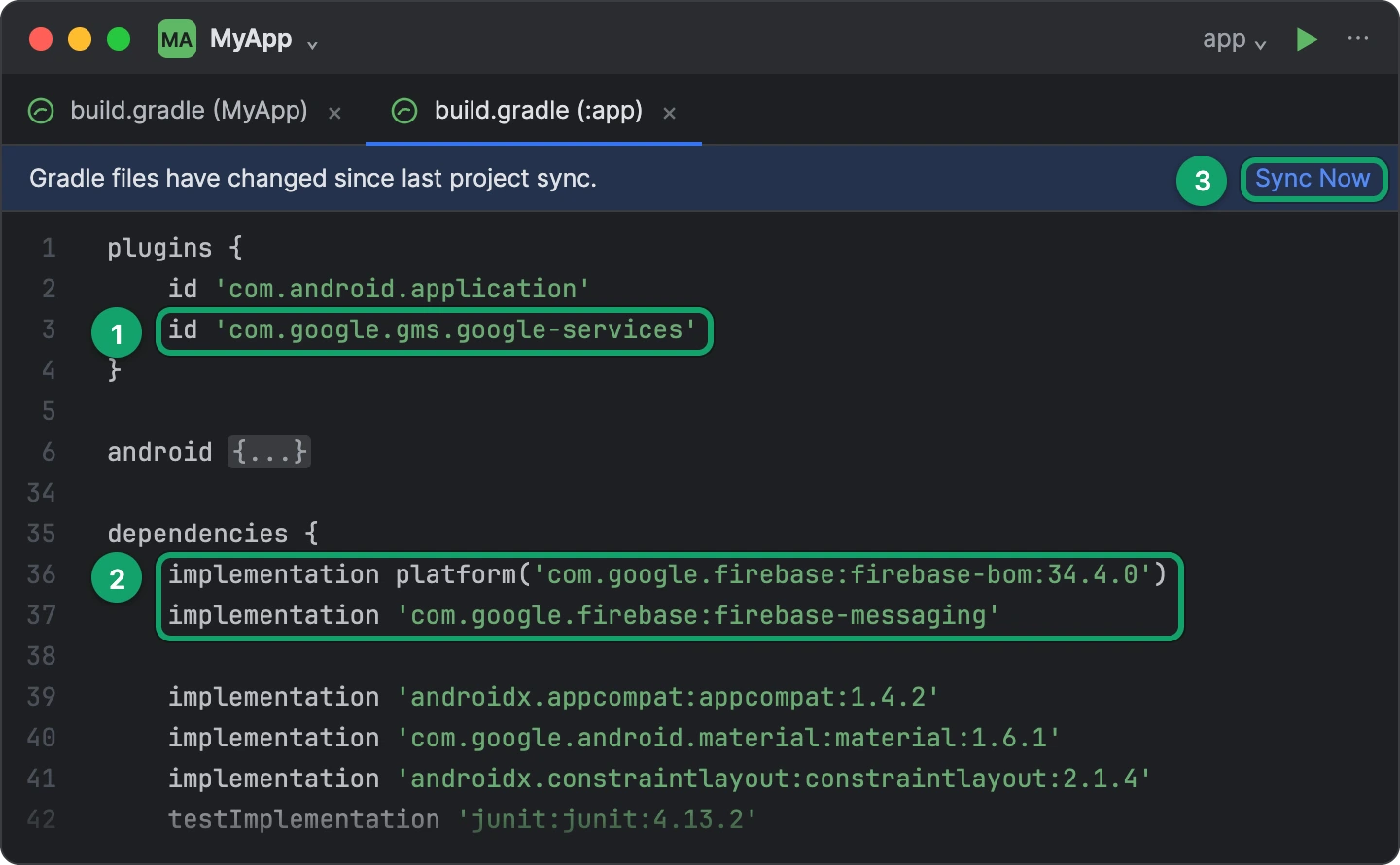Switch to the build.gradle (MyApp) tab

189,111
